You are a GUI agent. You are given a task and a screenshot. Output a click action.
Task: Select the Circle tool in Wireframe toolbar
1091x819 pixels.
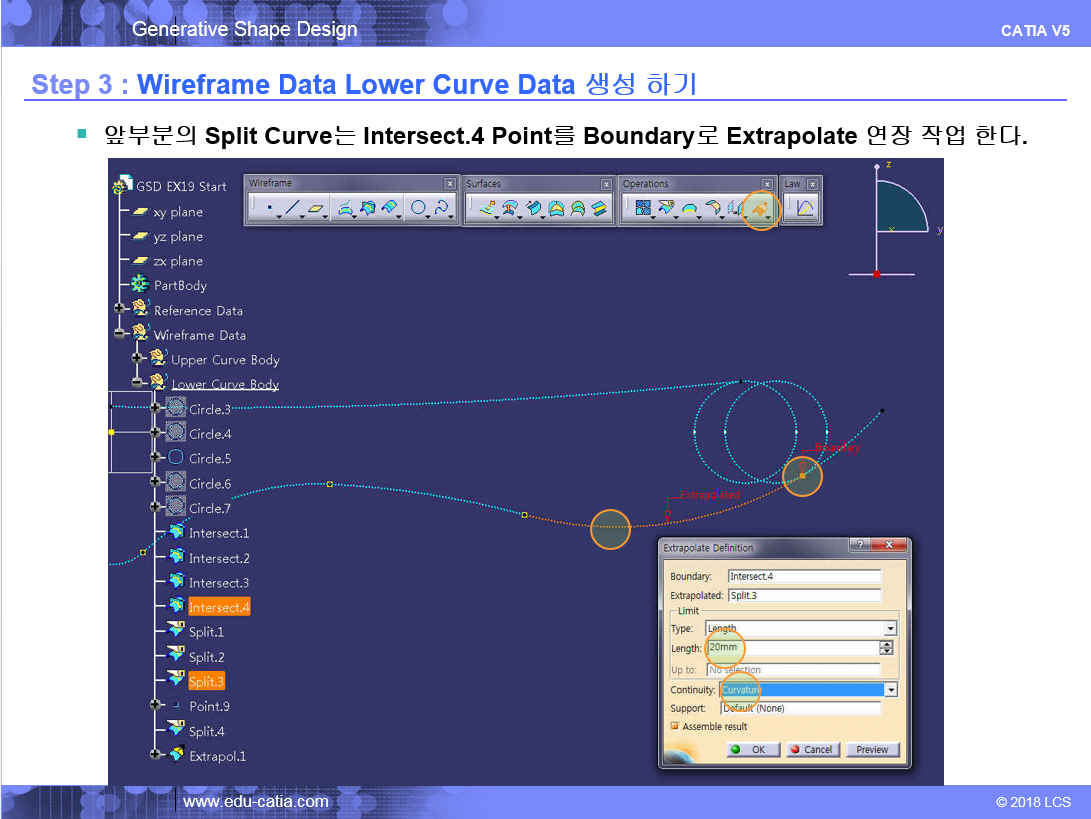click(x=418, y=209)
